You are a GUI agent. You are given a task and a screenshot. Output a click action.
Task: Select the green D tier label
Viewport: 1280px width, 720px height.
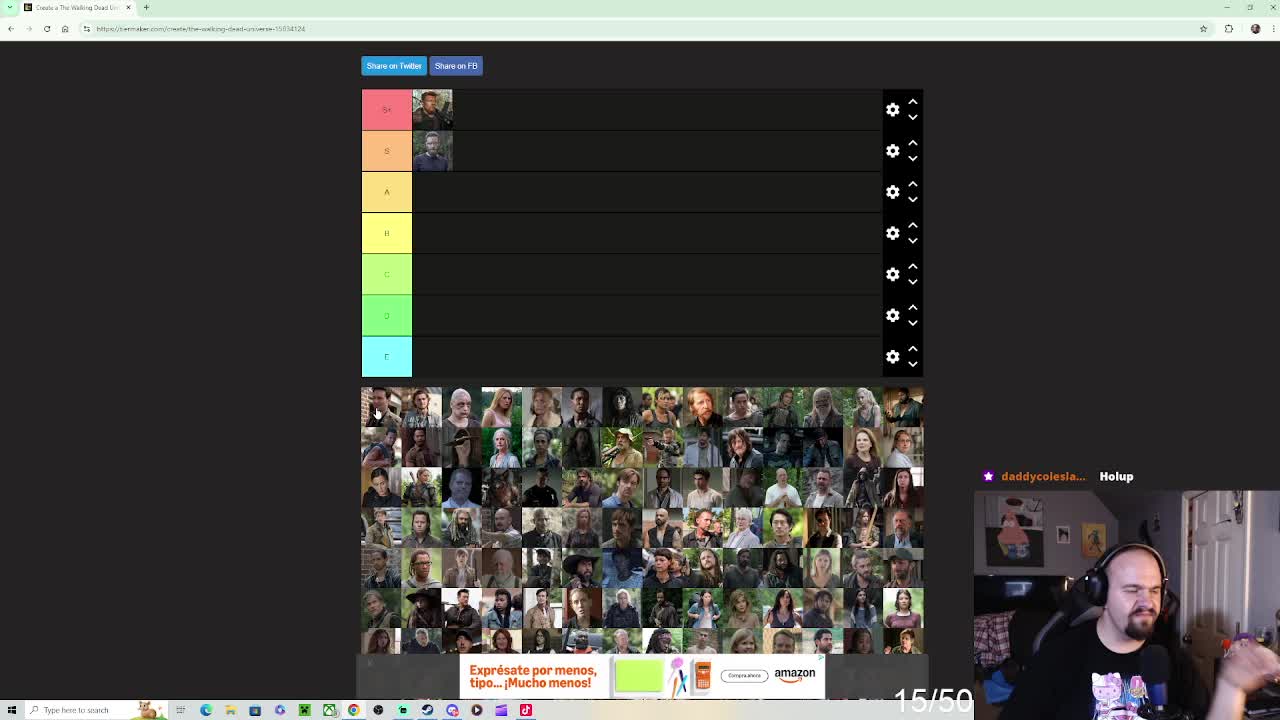pyautogui.click(x=386, y=315)
